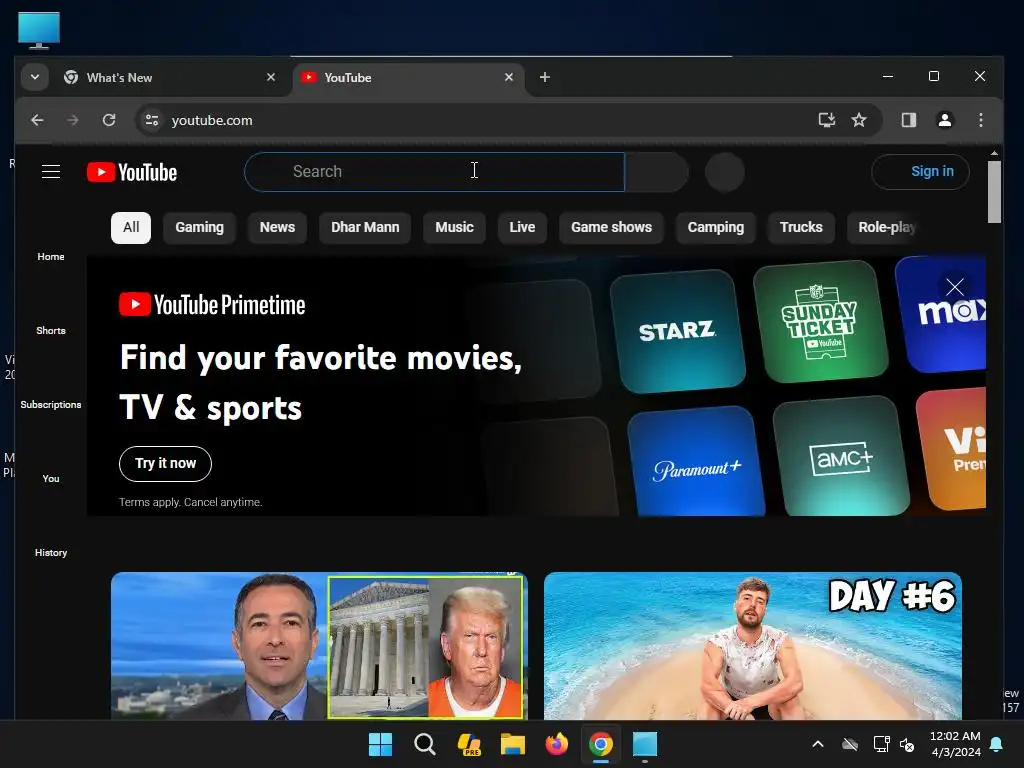The height and width of the screenshot is (768, 1024).
Task: Open Windows taskbar search
Action: (424, 744)
